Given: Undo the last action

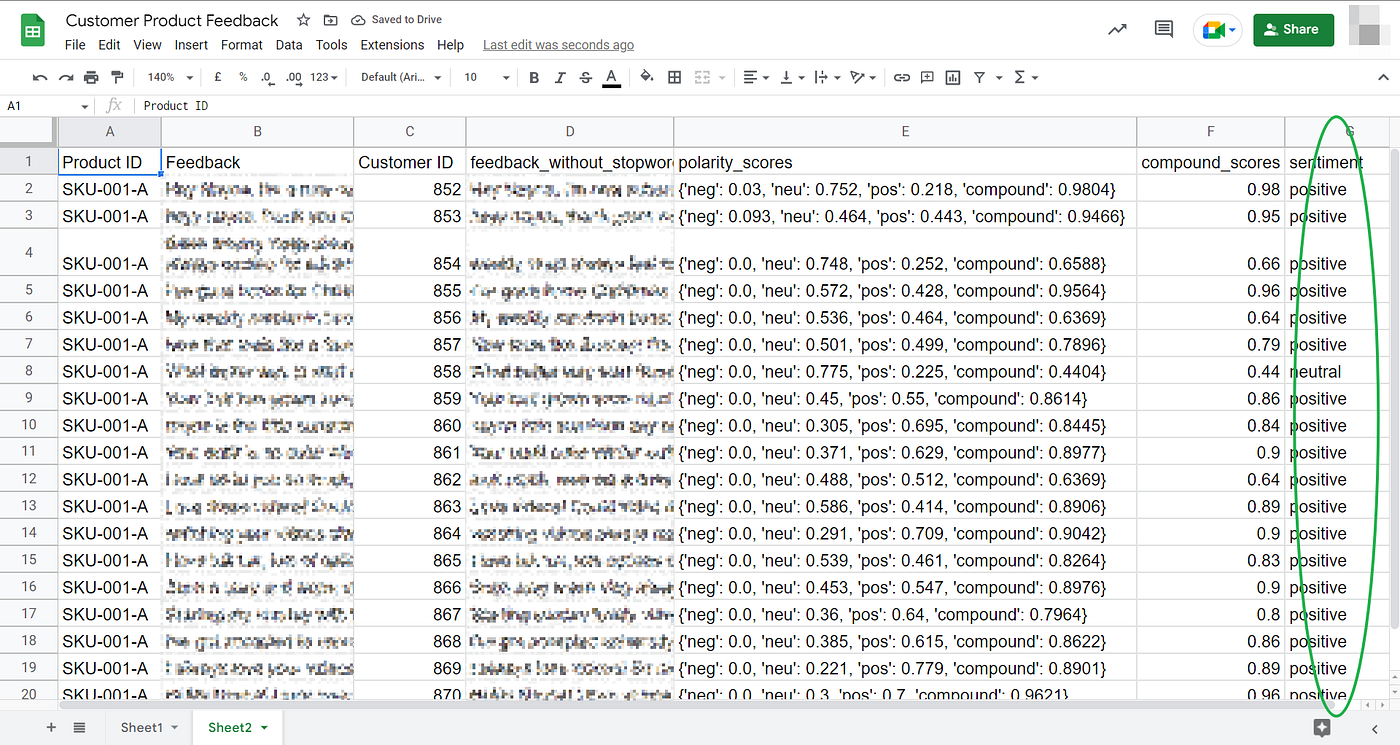Looking at the screenshot, I should 40,77.
